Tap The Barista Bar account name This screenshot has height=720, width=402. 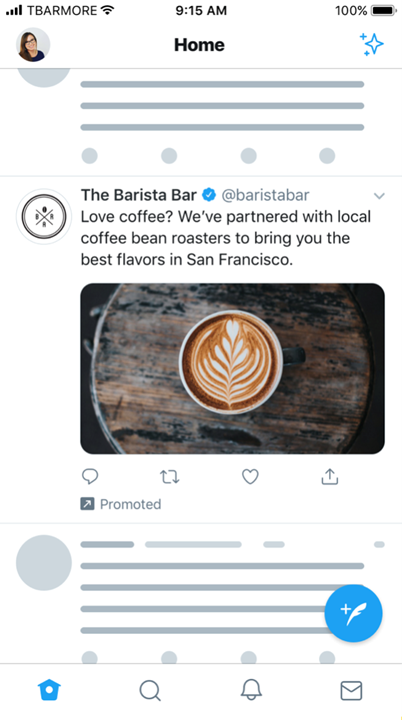click(x=139, y=195)
